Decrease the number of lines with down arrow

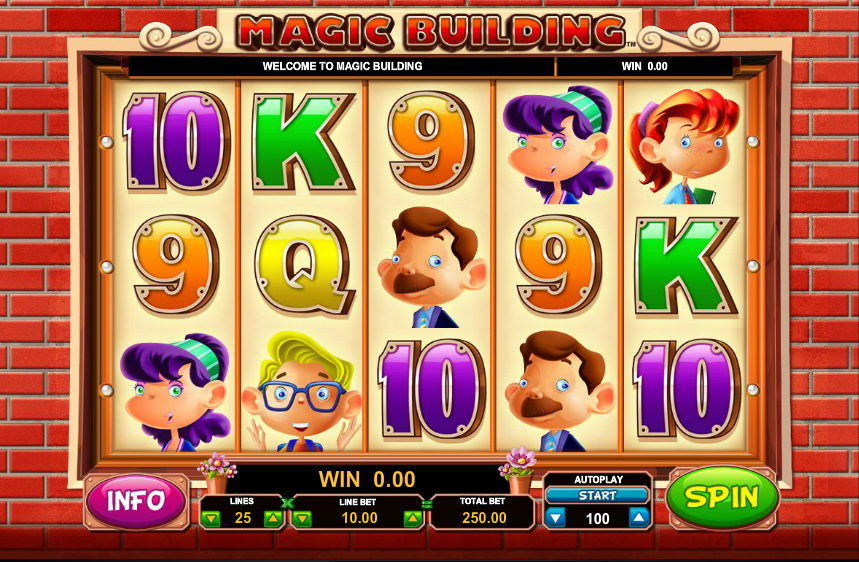tap(211, 518)
